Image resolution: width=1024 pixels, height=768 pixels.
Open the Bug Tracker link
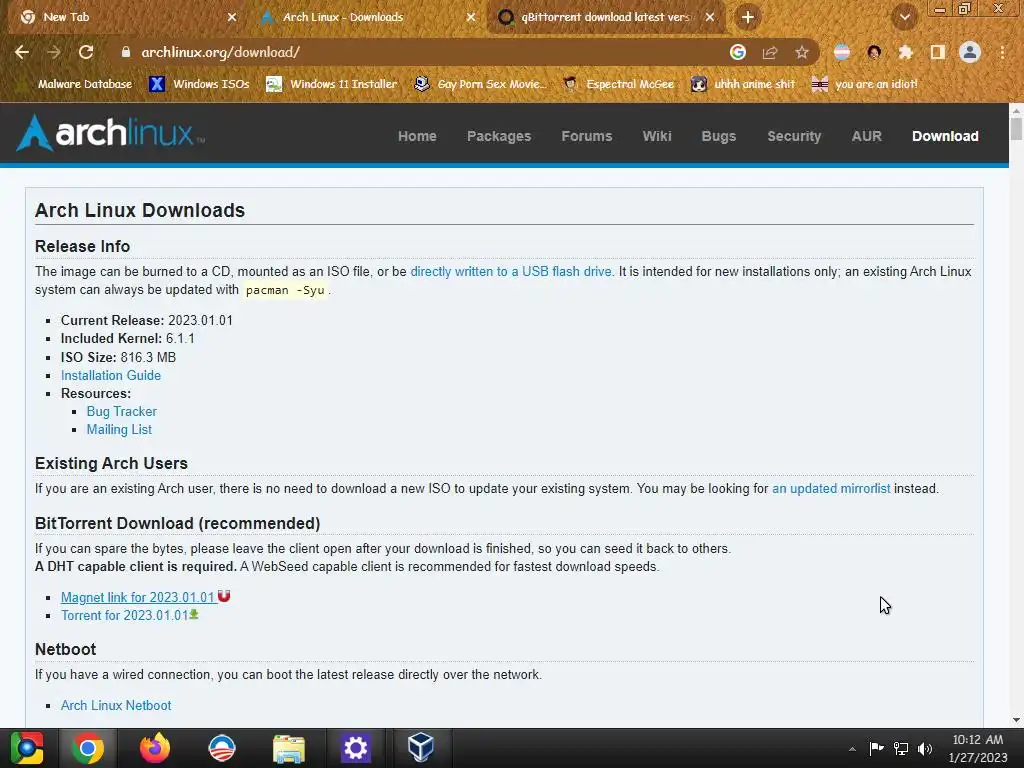click(121, 411)
